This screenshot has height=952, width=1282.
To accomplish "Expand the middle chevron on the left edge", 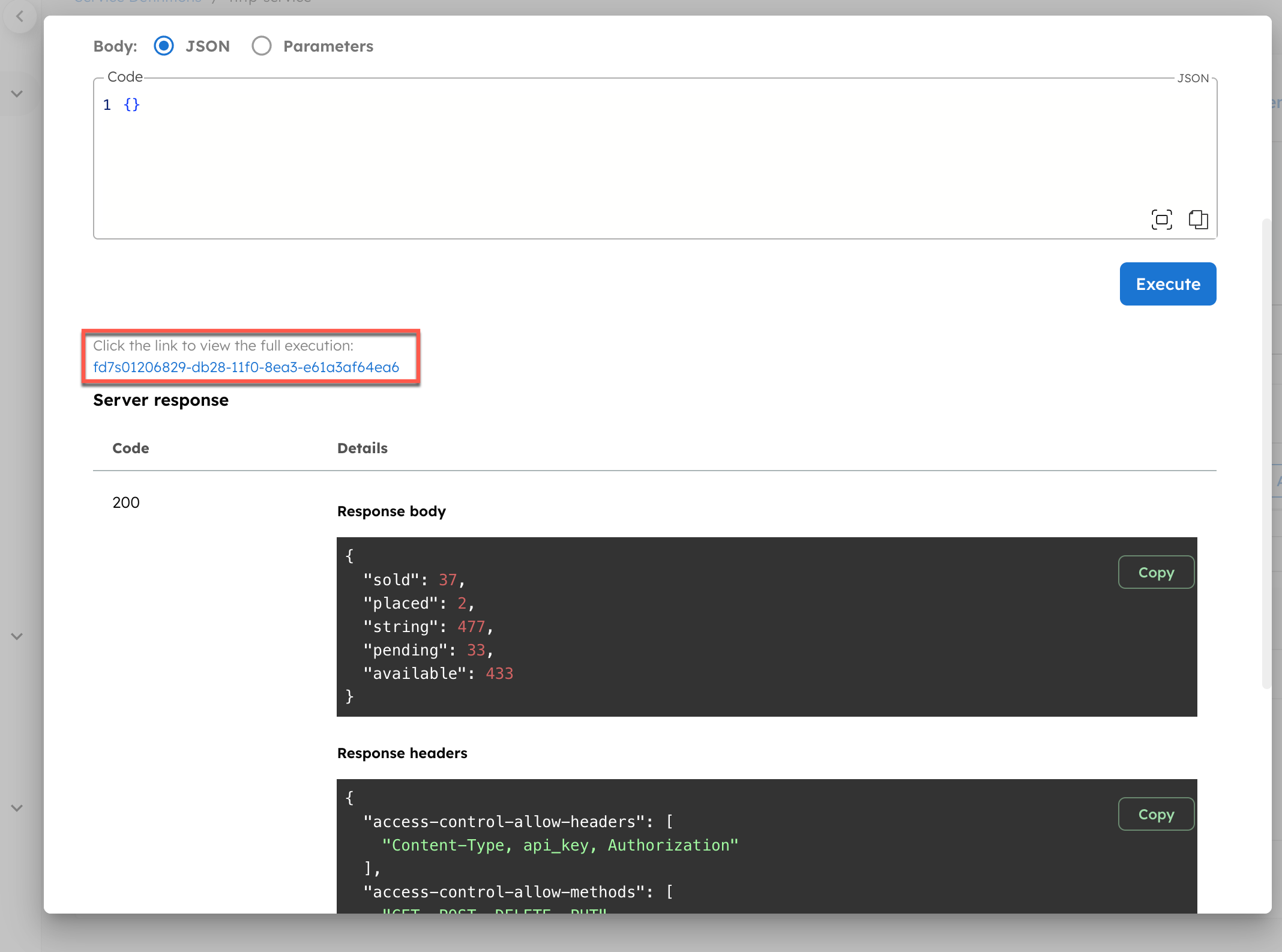I will pos(16,636).
